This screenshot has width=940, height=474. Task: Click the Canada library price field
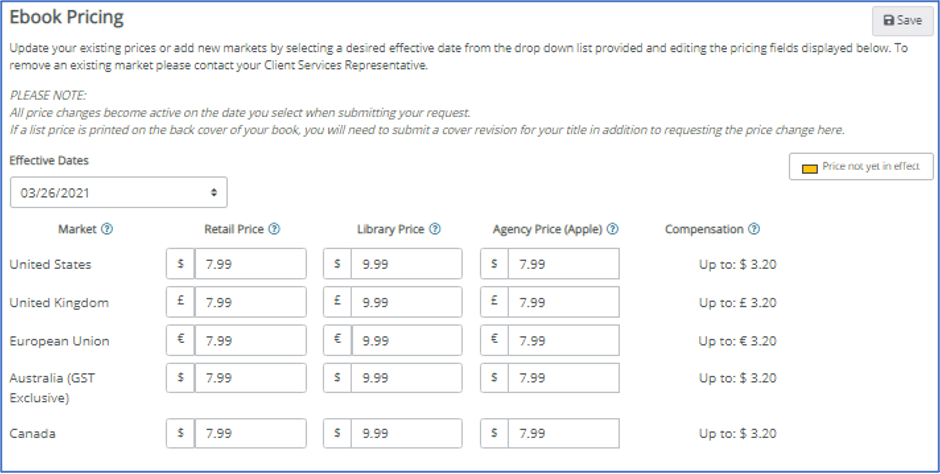pos(407,433)
